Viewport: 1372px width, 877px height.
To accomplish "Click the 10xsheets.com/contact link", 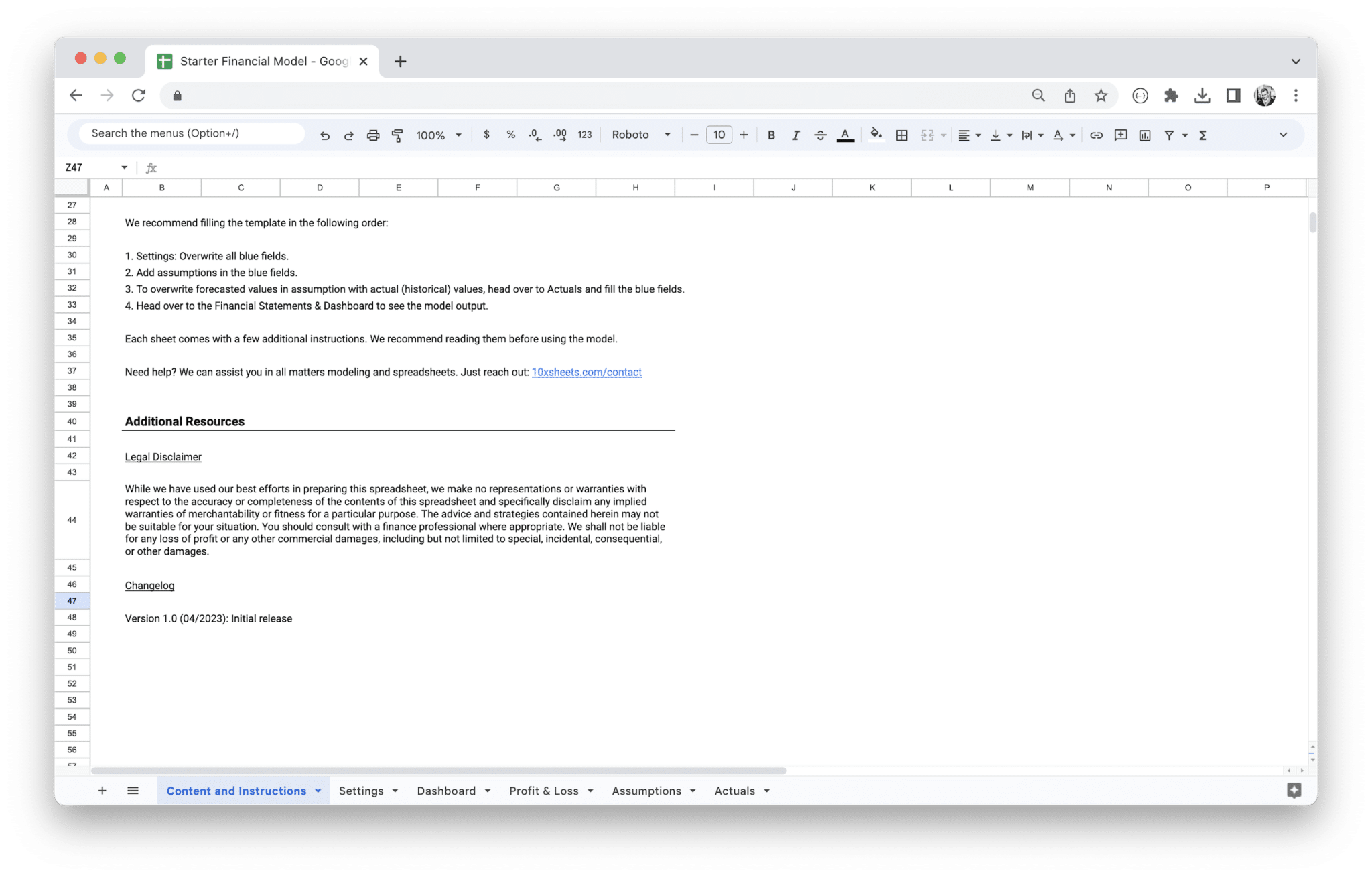I will tap(586, 372).
